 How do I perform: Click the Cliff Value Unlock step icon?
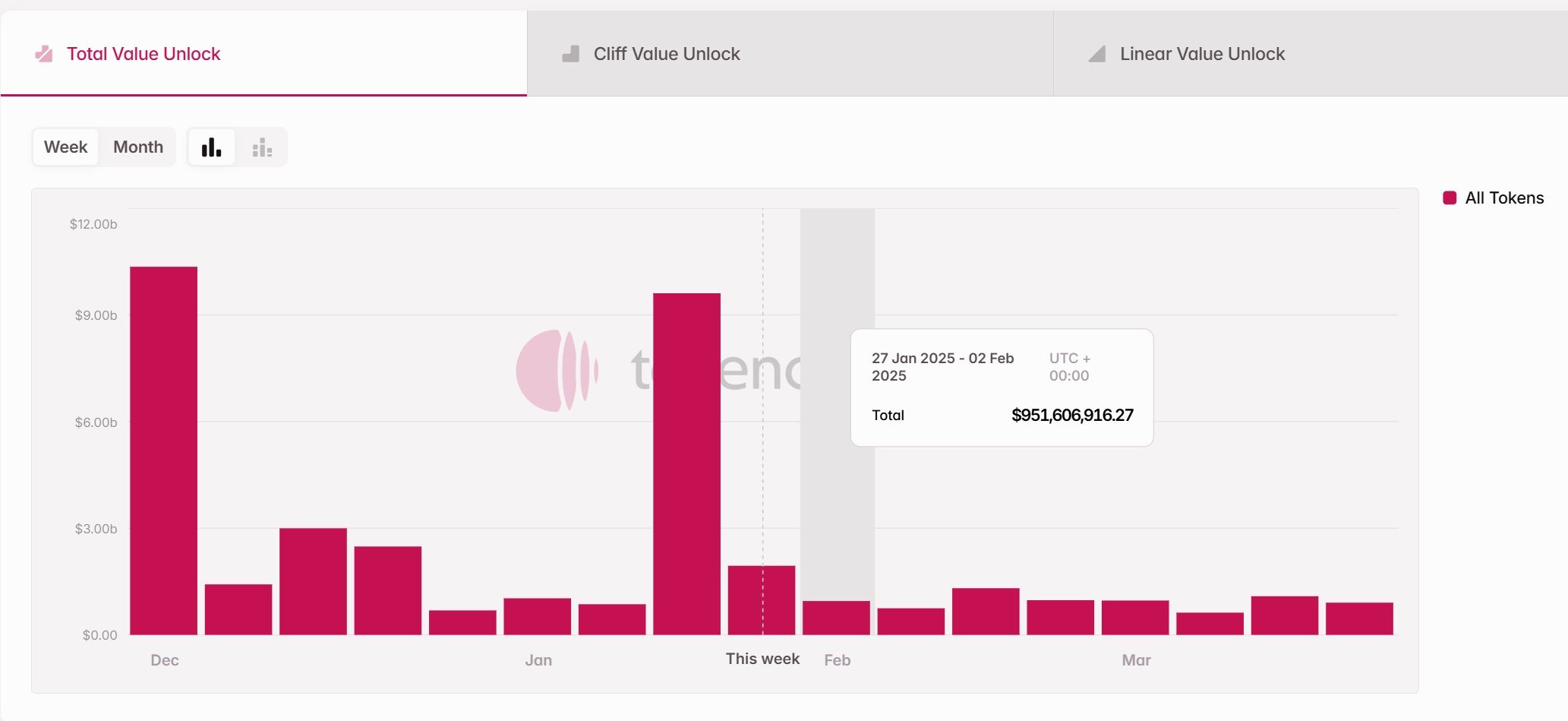pos(570,54)
